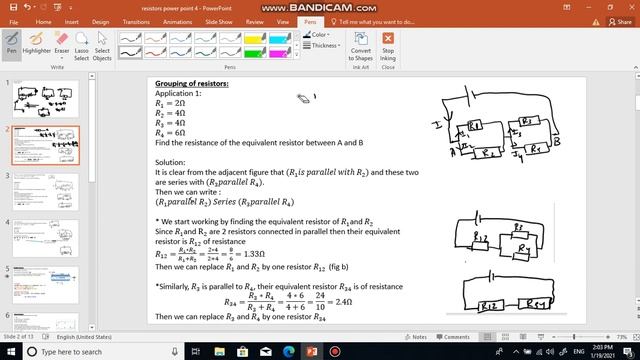The height and width of the screenshot is (360, 640).
Task: Click Convert to Shapes
Action: tap(360, 46)
